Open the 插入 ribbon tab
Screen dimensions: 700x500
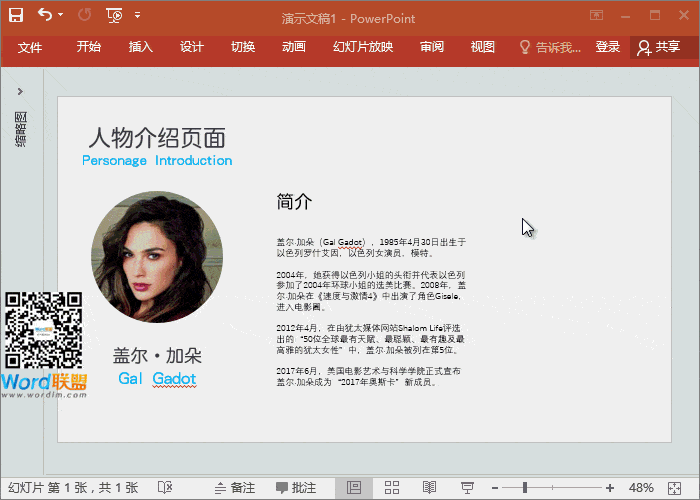pyautogui.click(x=141, y=47)
